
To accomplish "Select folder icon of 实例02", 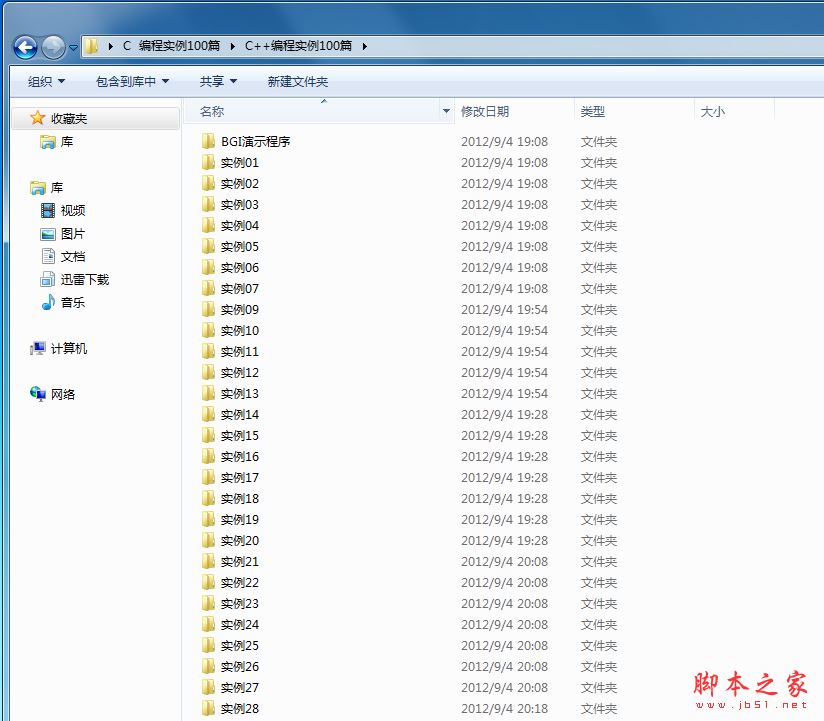I will pyautogui.click(x=209, y=183).
